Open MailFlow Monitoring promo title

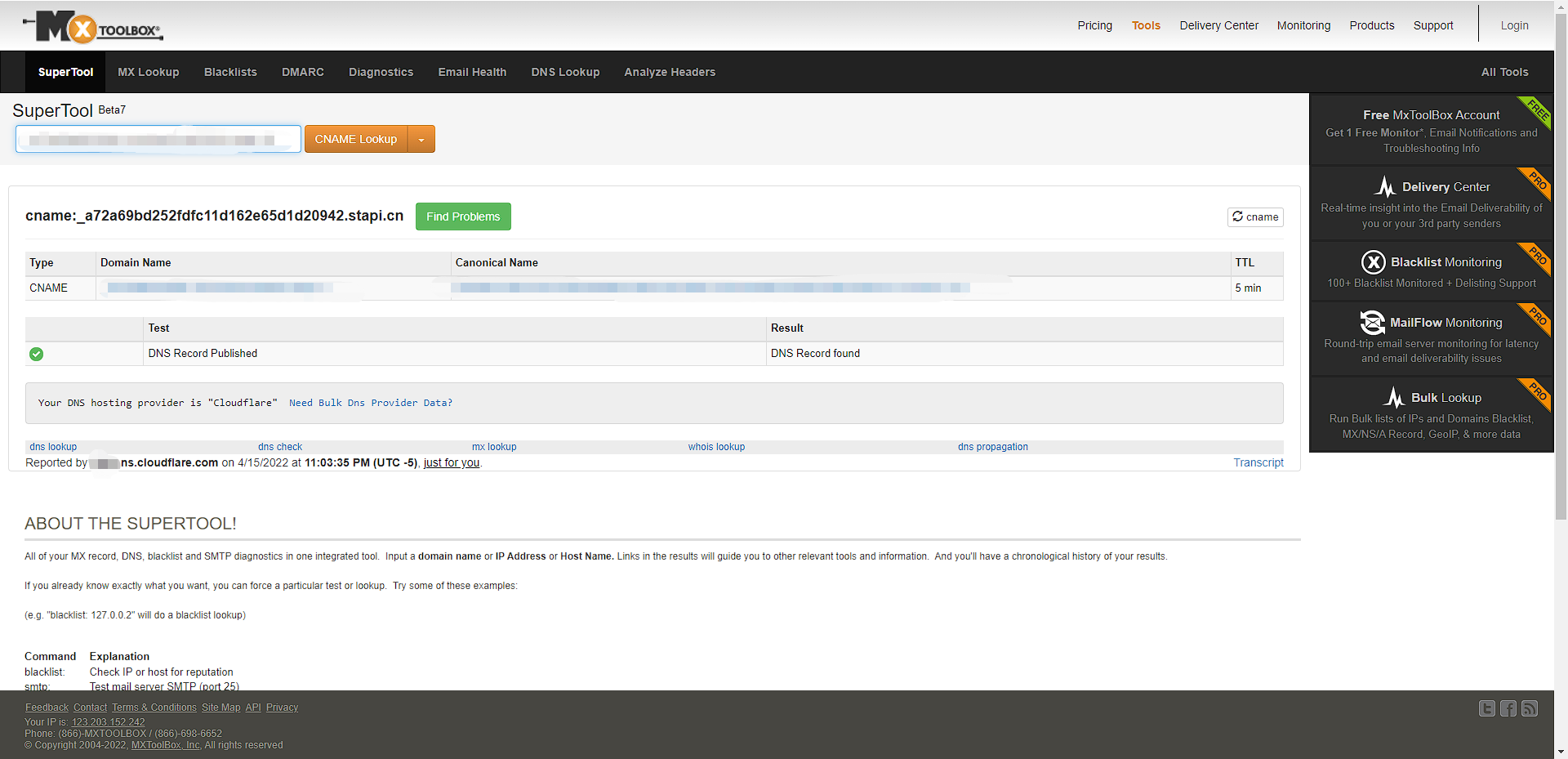(x=1446, y=323)
